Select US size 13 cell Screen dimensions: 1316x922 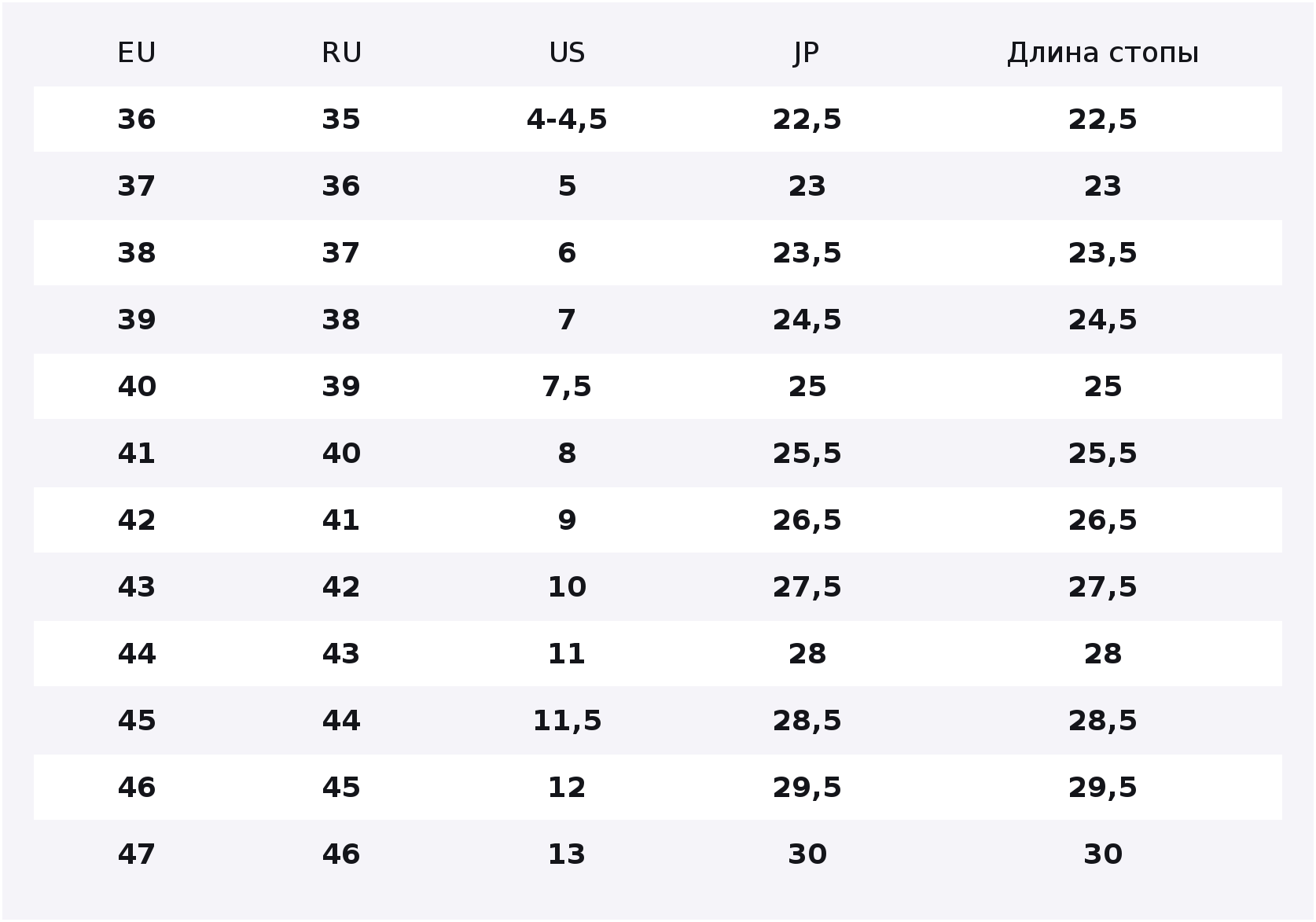click(566, 854)
